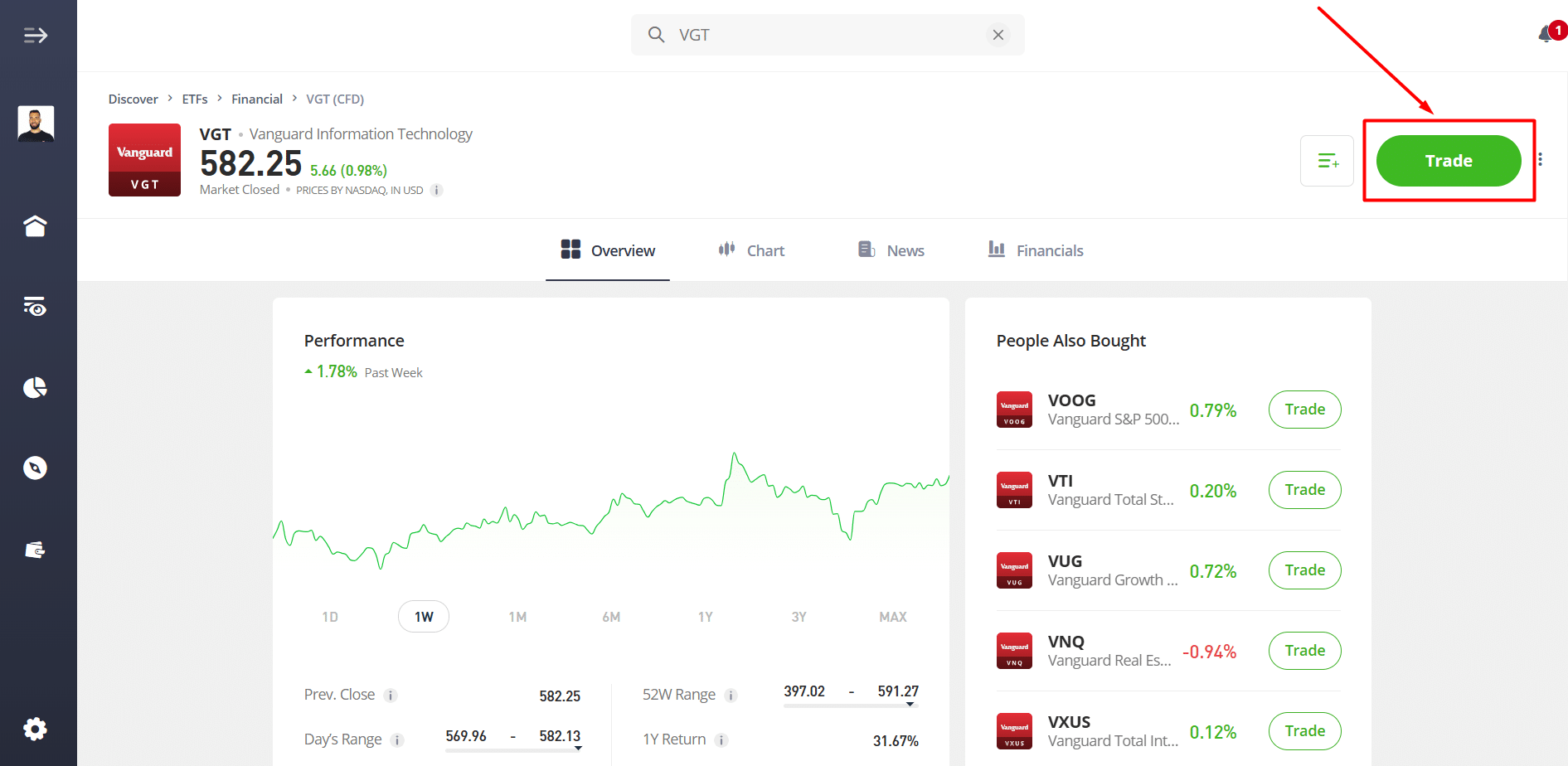This screenshot has width=1568, height=766.
Task: Click the main green Trade button
Action: (1449, 161)
